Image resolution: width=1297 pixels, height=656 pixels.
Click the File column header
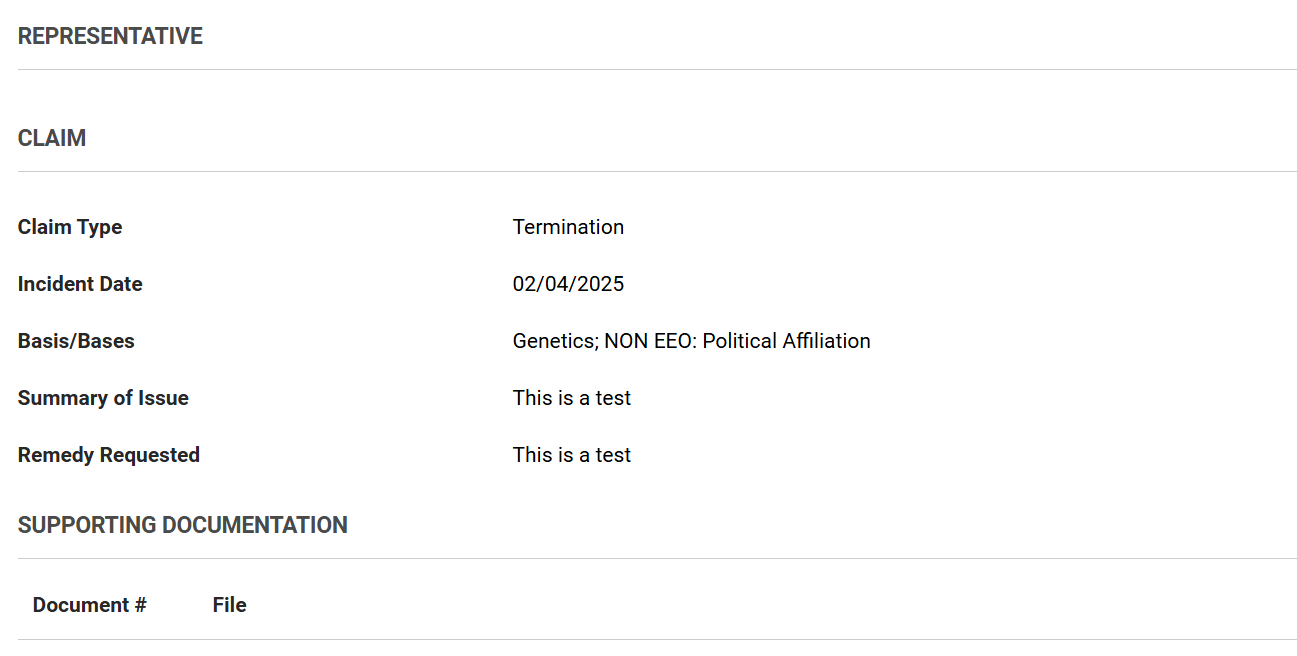pos(230,605)
